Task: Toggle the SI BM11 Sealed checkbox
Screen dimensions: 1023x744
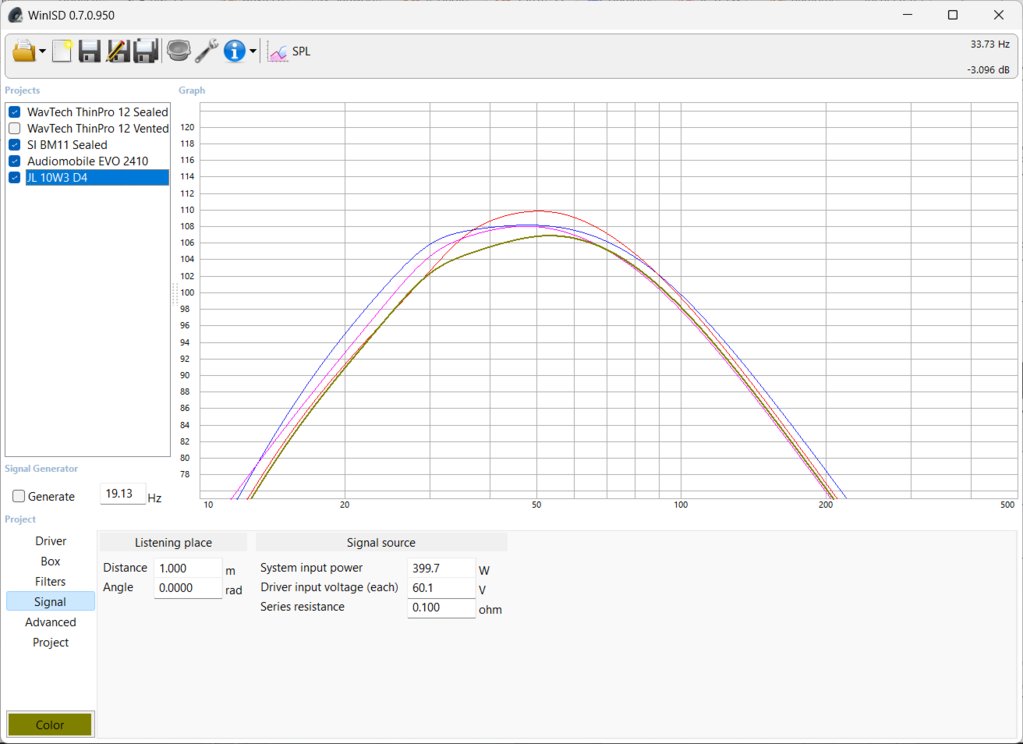Action: pyautogui.click(x=15, y=145)
